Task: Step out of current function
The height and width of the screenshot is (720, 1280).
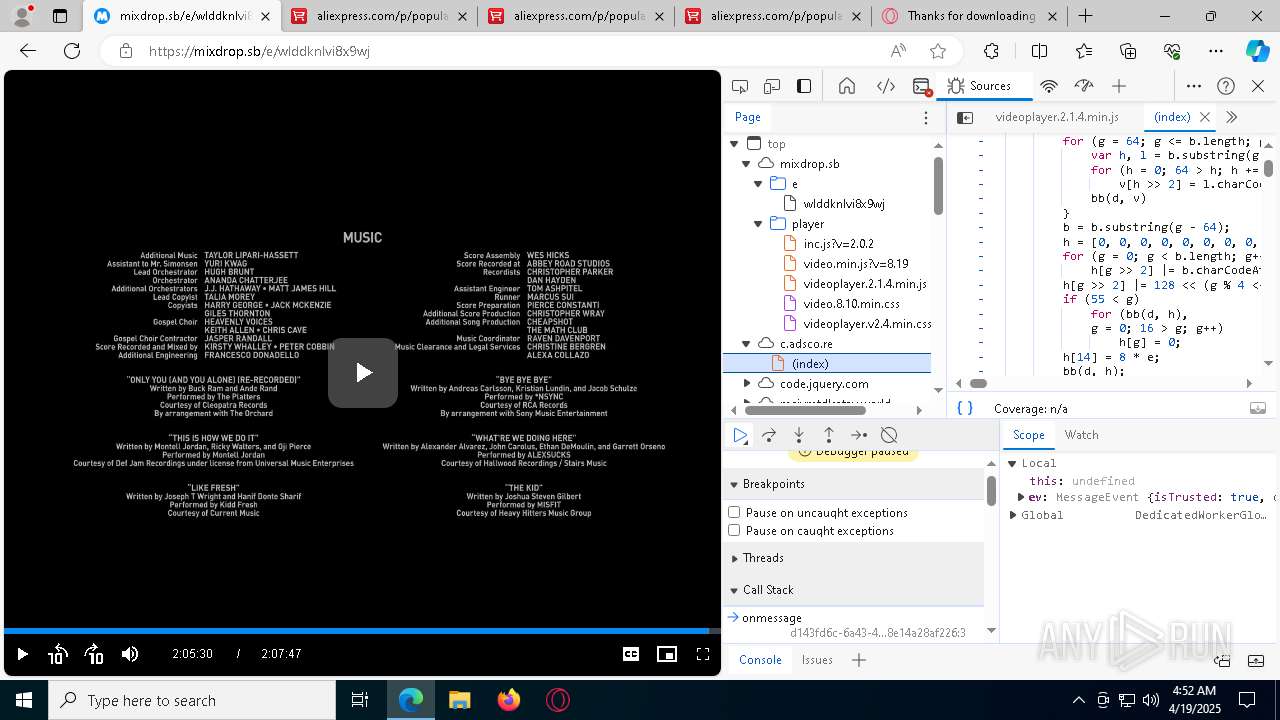Action: (x=829, y=435)
